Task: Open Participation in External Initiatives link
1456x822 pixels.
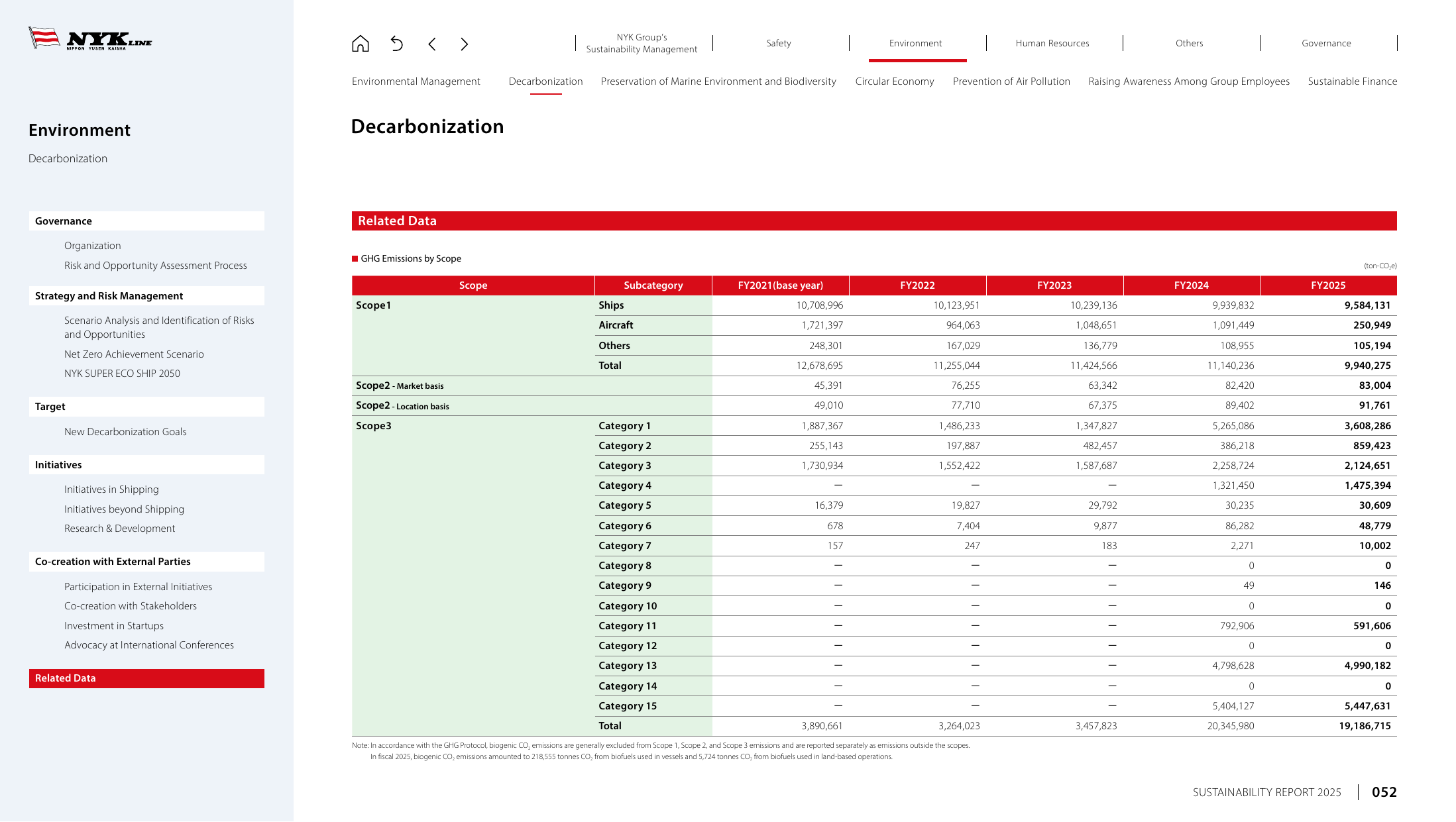Action: pos(138,587)
